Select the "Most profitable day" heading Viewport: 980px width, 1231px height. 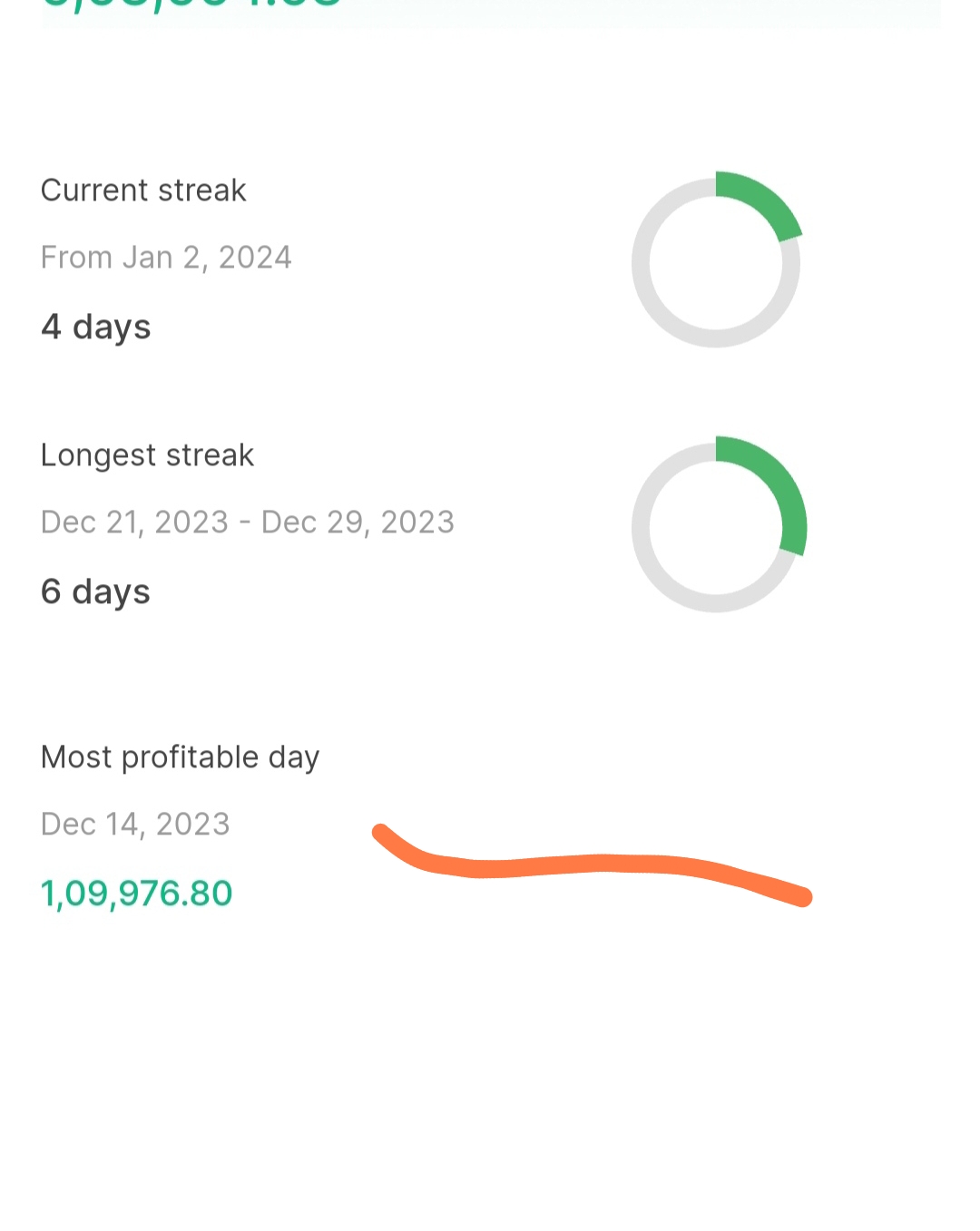point(180,757)
